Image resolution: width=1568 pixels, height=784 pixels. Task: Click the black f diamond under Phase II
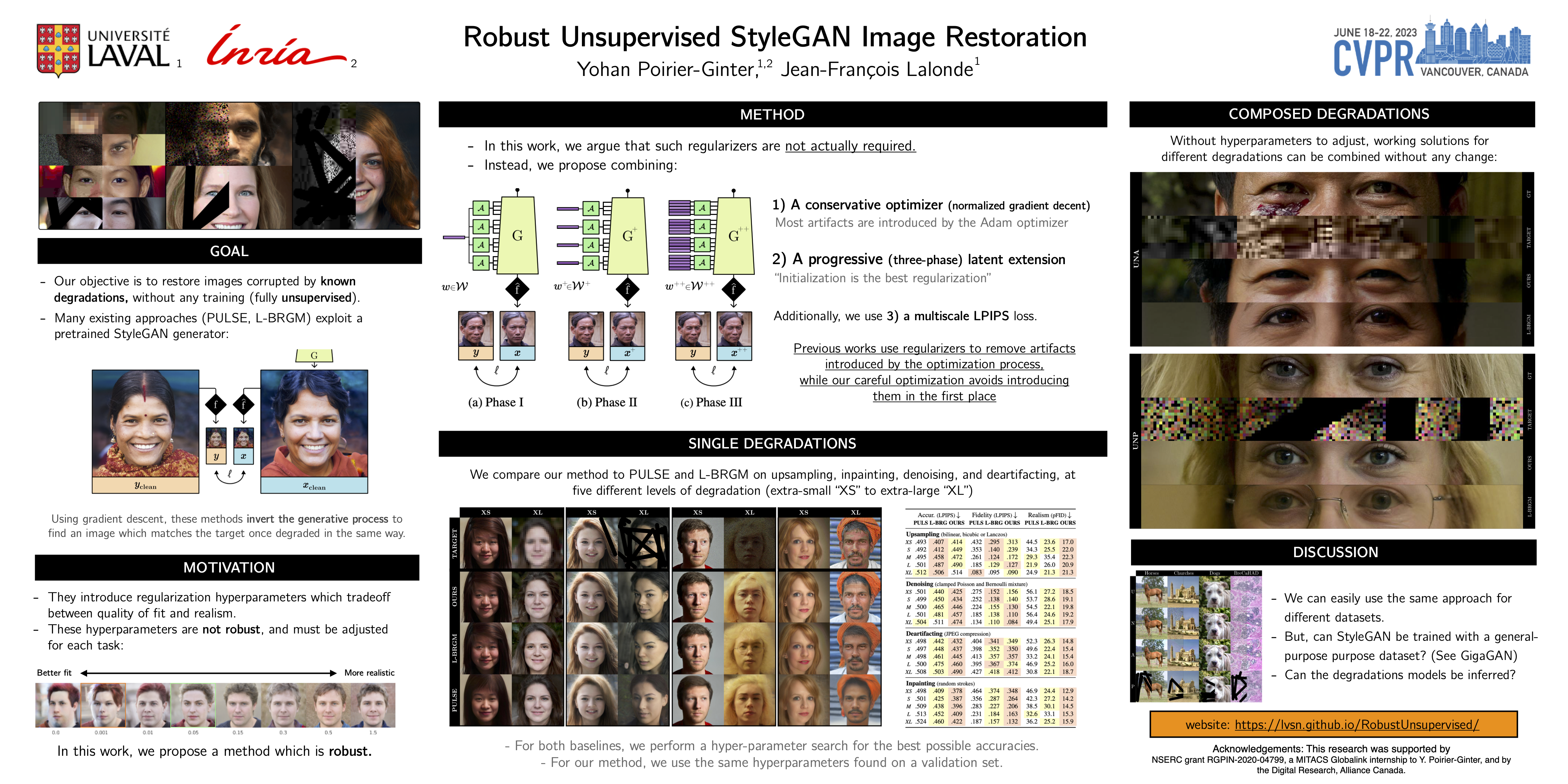(628, 289)
